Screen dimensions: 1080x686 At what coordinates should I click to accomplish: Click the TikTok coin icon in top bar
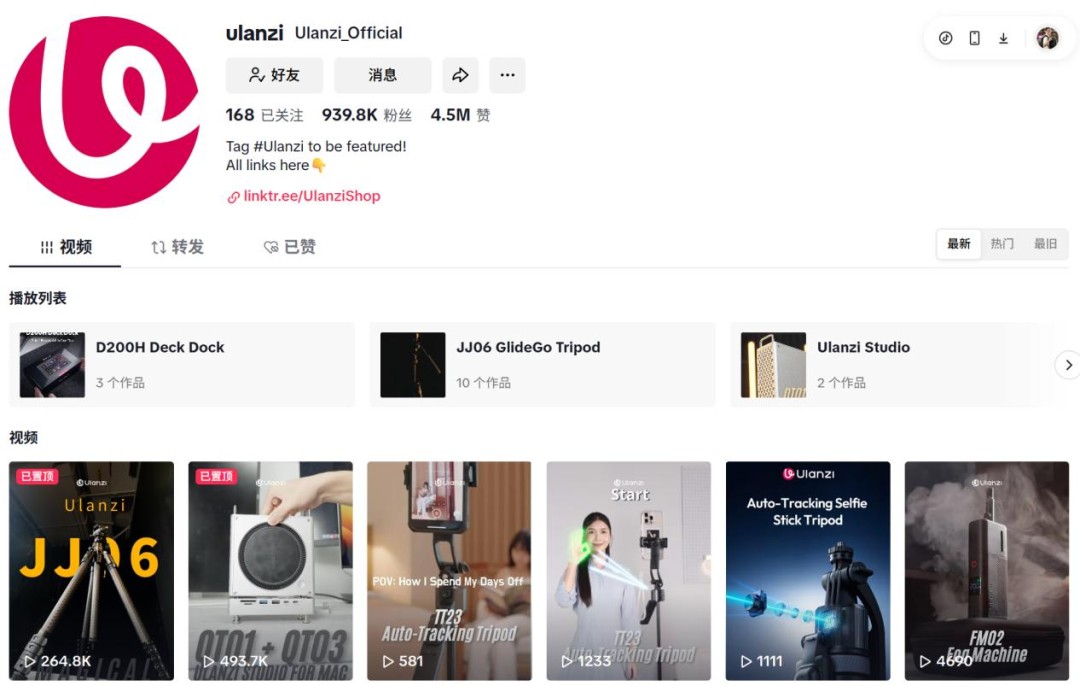(x=946, y=38)
